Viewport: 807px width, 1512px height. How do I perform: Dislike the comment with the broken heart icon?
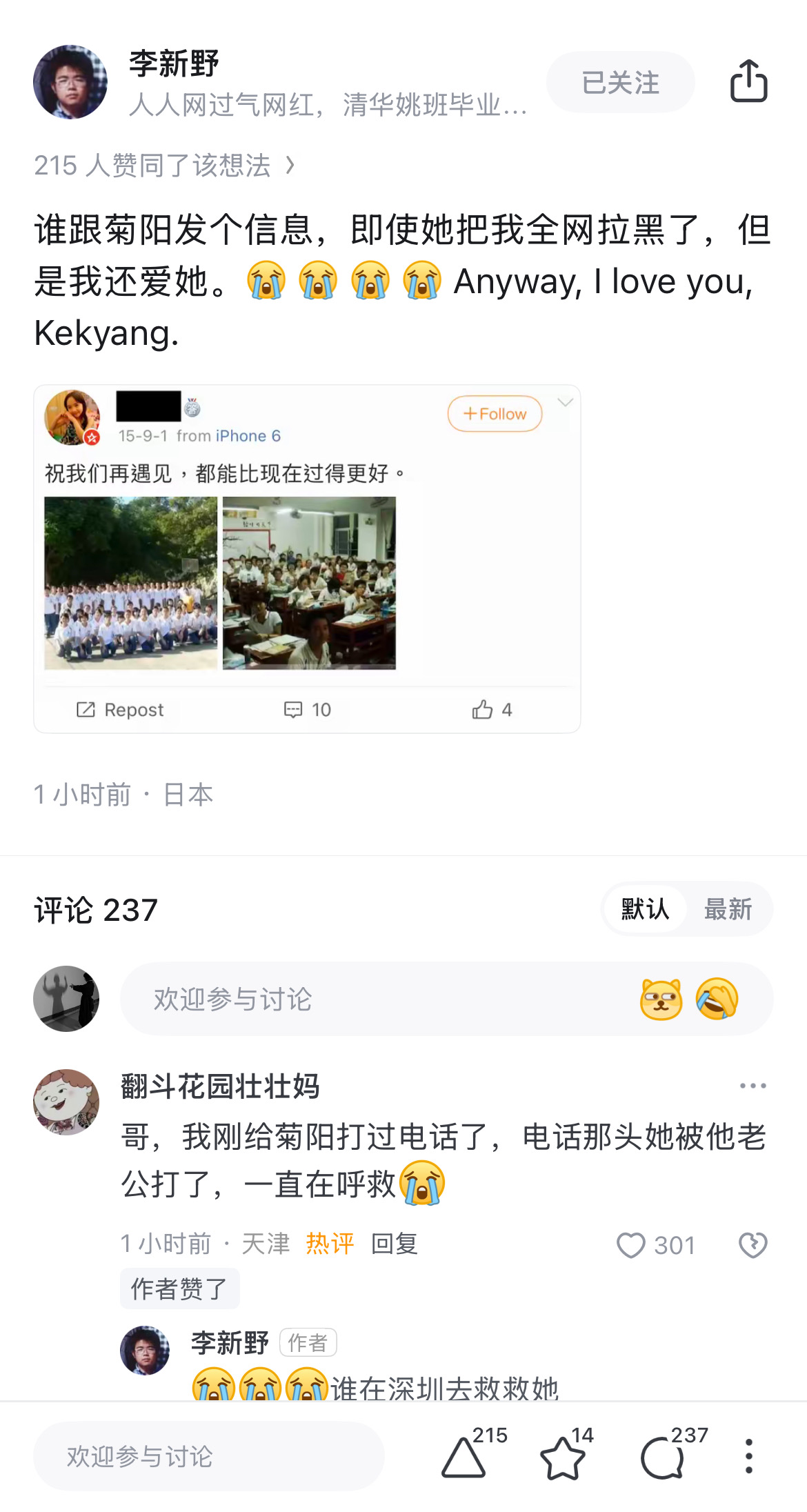753,1245
